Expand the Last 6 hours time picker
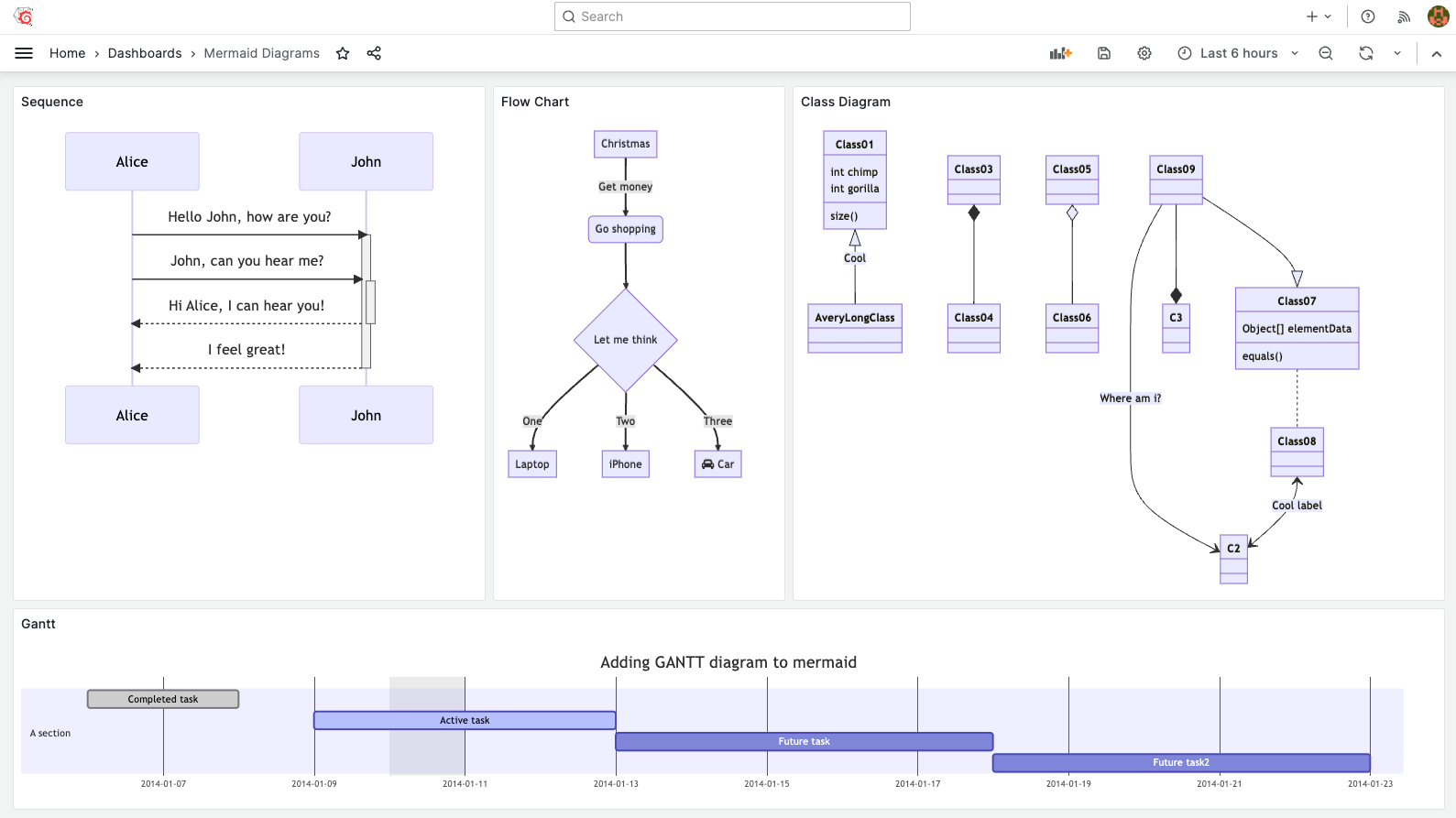Viewport: 1456px width, 818px height. pyautogui.click(x=1238, y=53)
